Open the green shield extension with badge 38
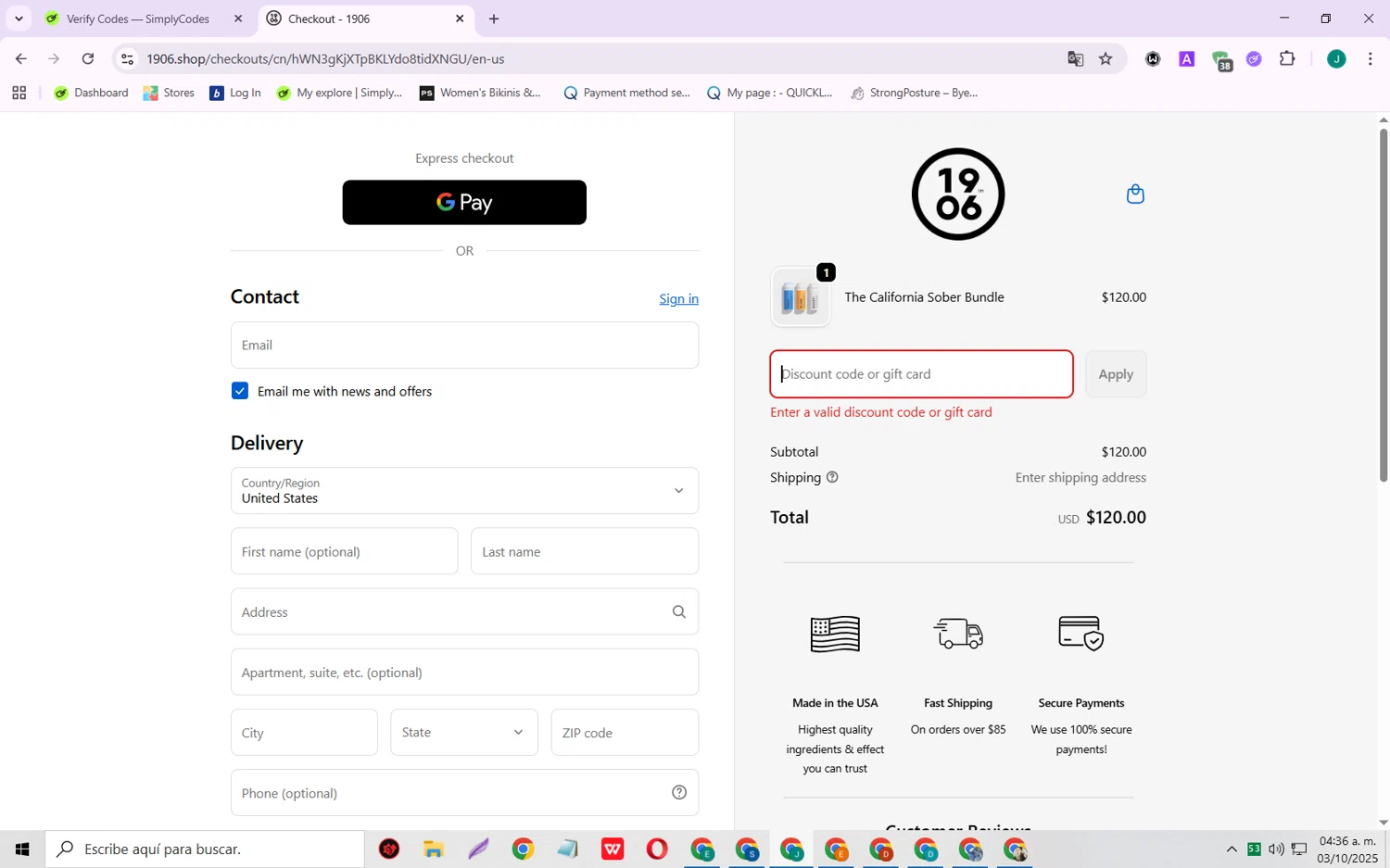 coord(1221,60)
